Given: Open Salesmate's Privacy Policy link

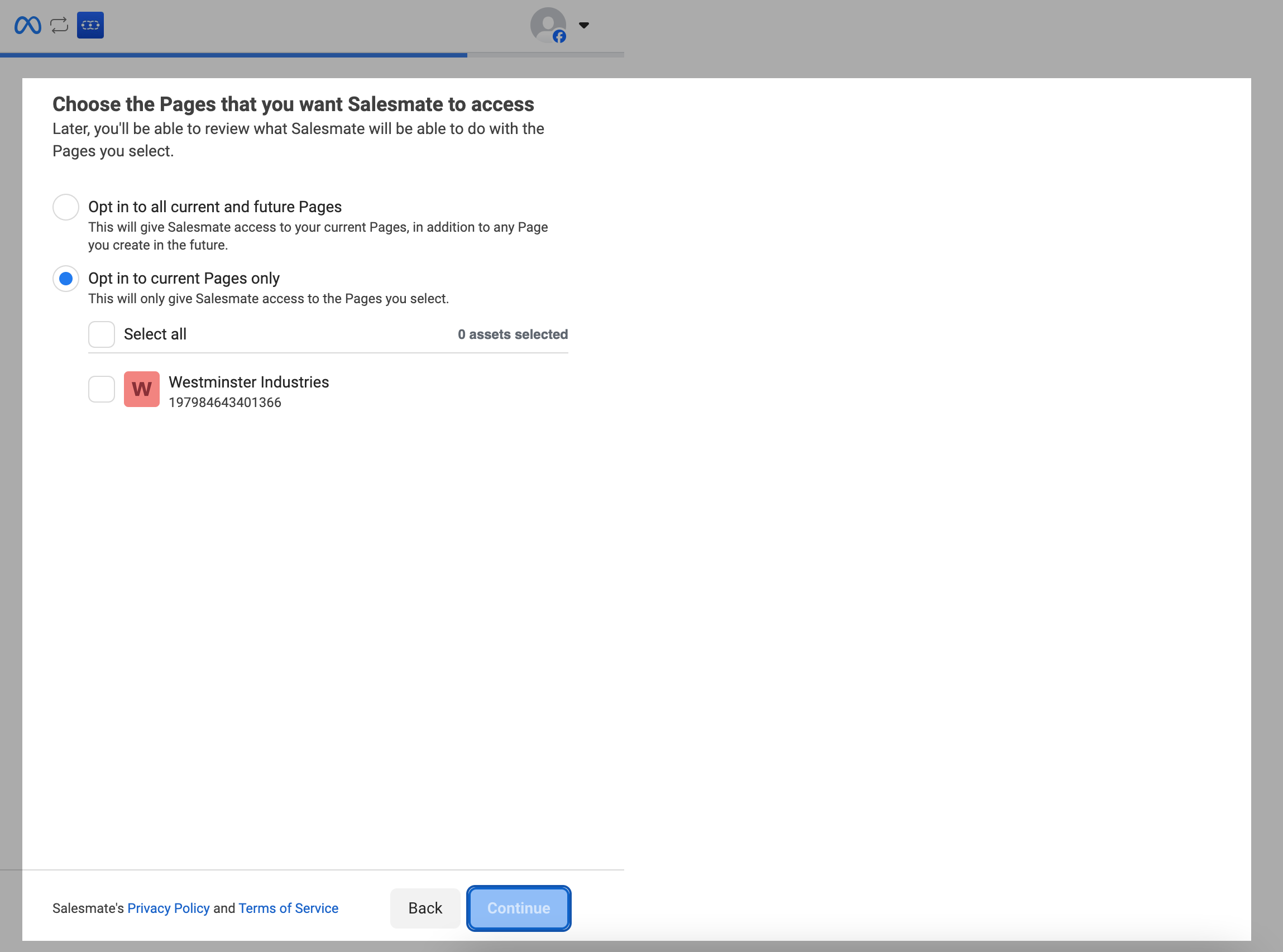Looking at the screenshot, I should (x=168, y=909).
